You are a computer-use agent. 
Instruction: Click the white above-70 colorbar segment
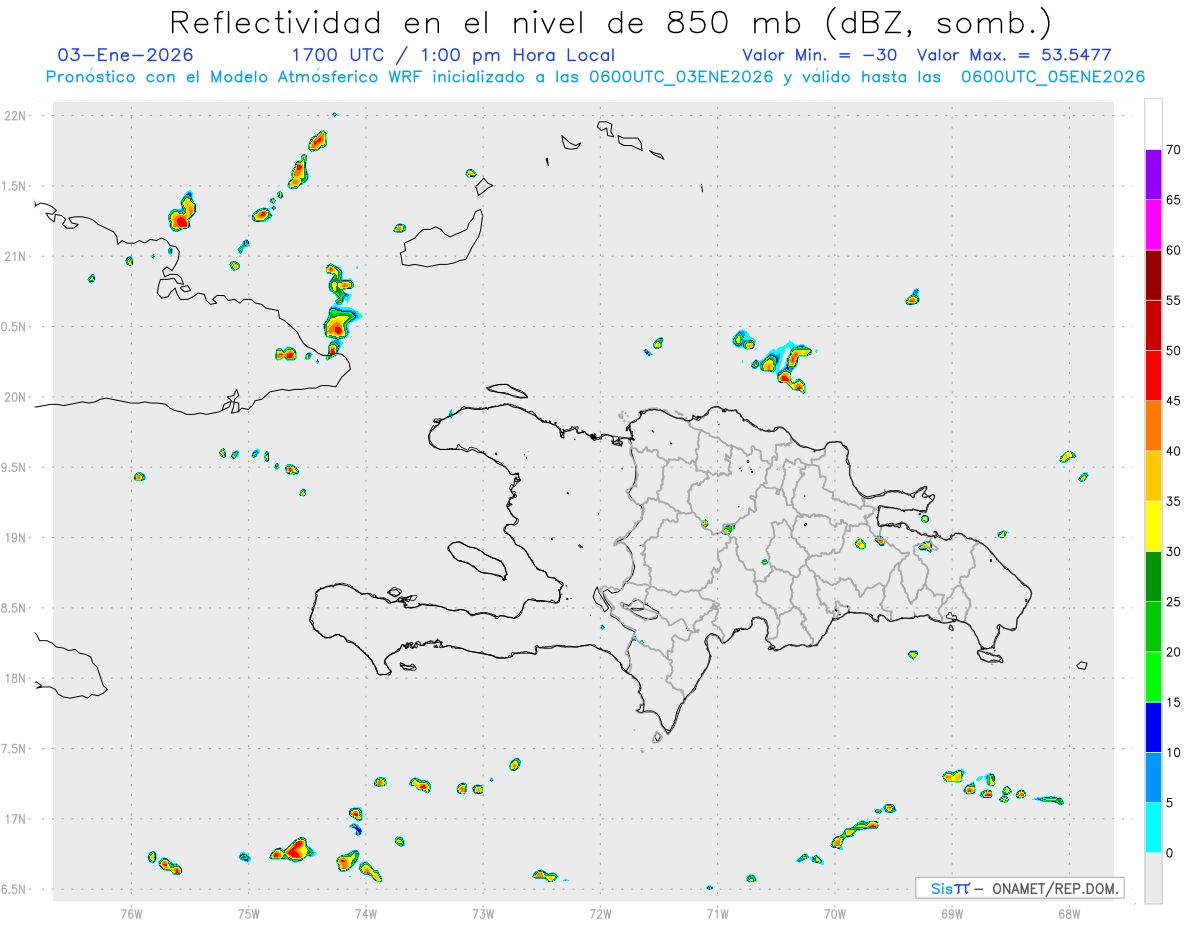click(1153, 125)
